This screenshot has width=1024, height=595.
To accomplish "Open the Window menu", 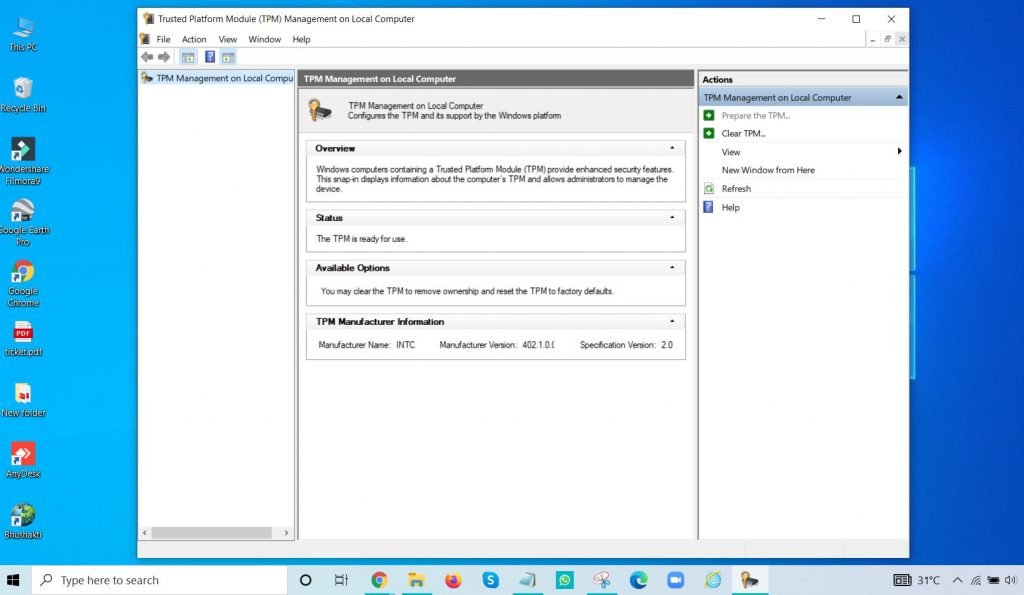I will [264, 39].
